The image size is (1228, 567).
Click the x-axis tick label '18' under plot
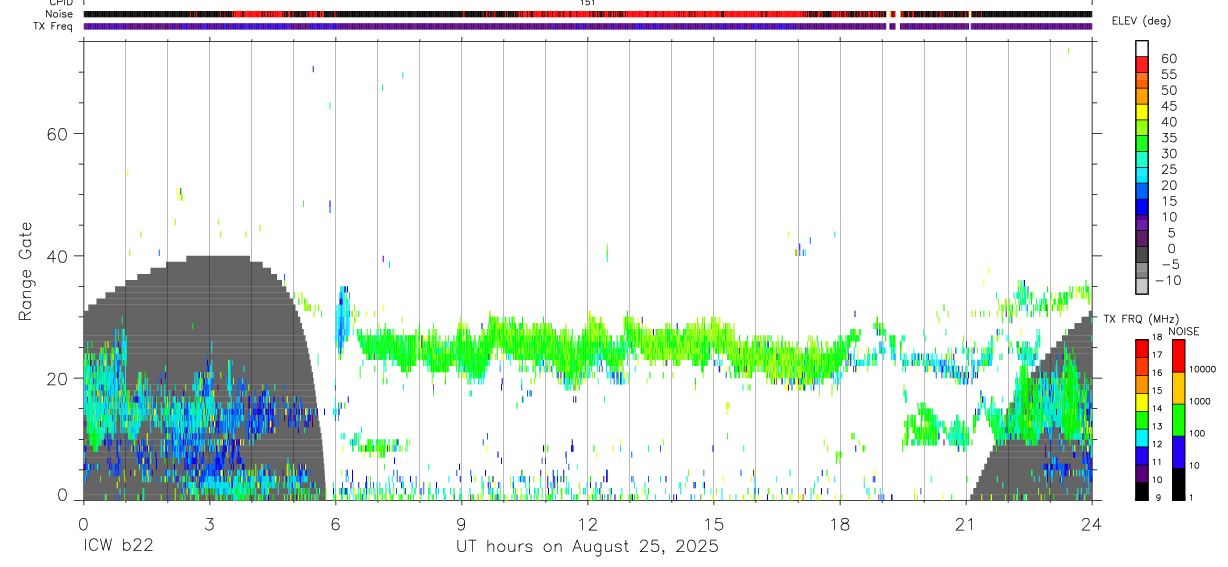pos(839,523)
